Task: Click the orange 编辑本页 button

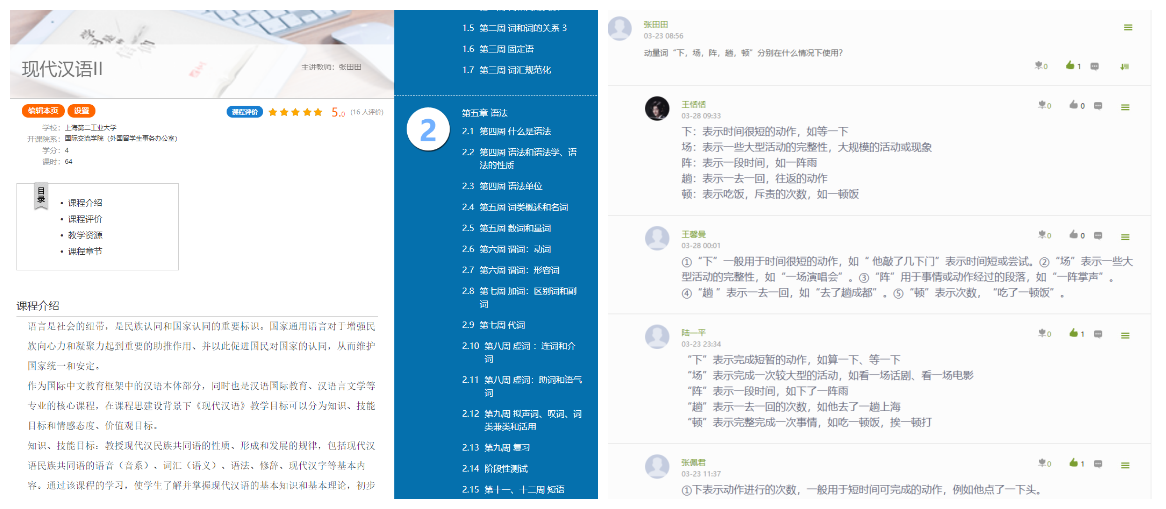Action: click(43, 111)
